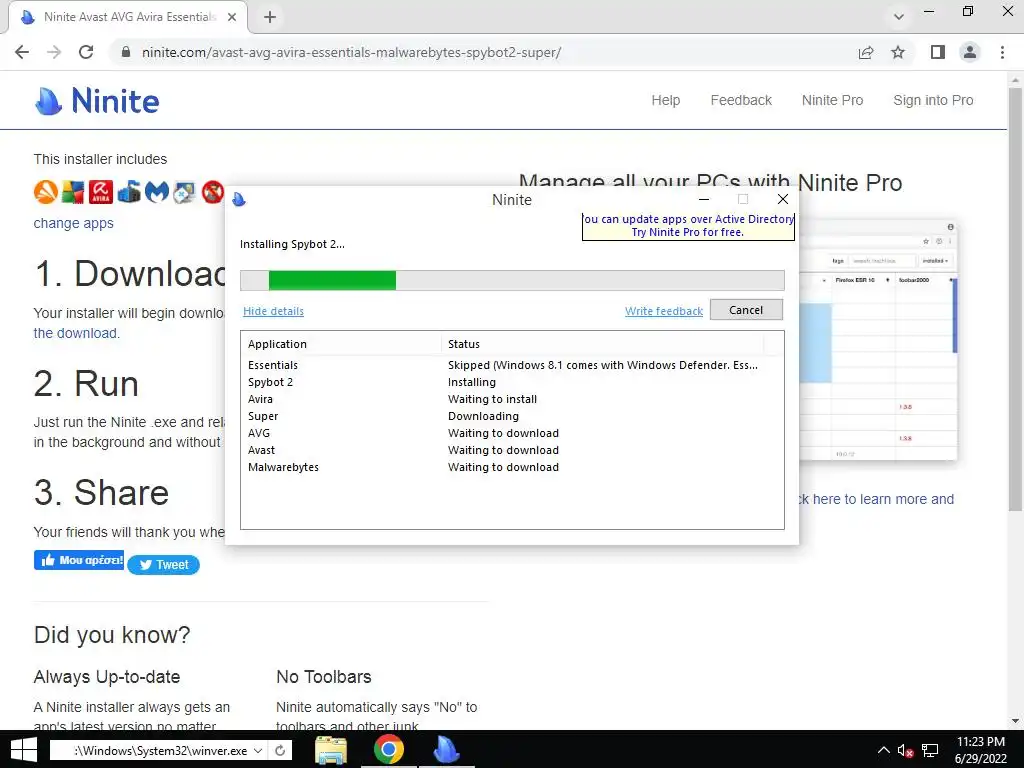Click the Try Ninite Pro tooltip

click(688, 226)
